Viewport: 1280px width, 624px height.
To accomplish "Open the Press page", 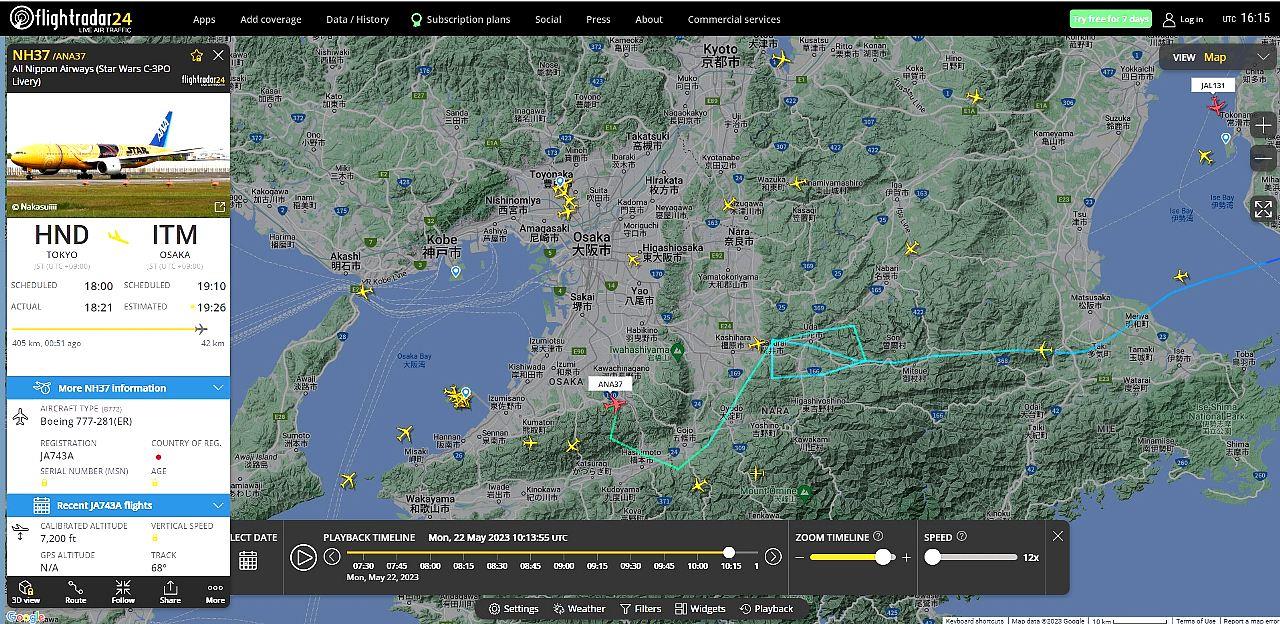I will (598, 19).
